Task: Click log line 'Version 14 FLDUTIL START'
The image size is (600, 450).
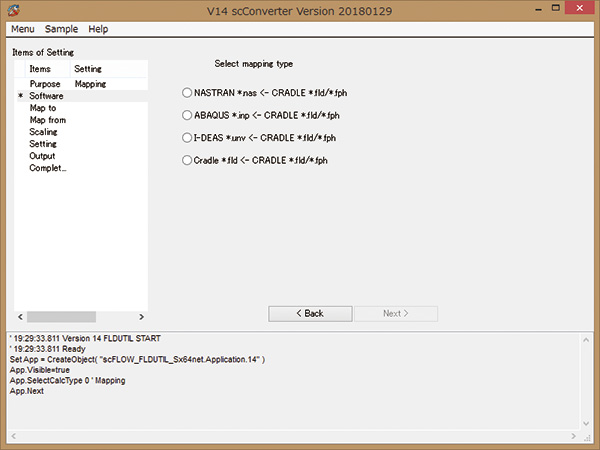Action: pyautogui.click(x=85, y=338)
